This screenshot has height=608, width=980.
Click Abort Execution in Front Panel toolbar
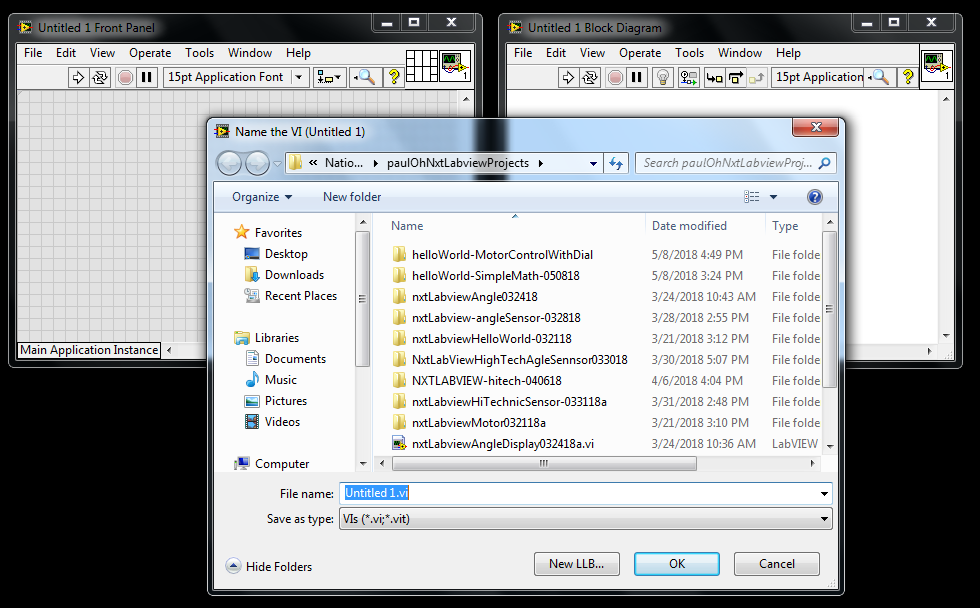click(x=125, y=77)
